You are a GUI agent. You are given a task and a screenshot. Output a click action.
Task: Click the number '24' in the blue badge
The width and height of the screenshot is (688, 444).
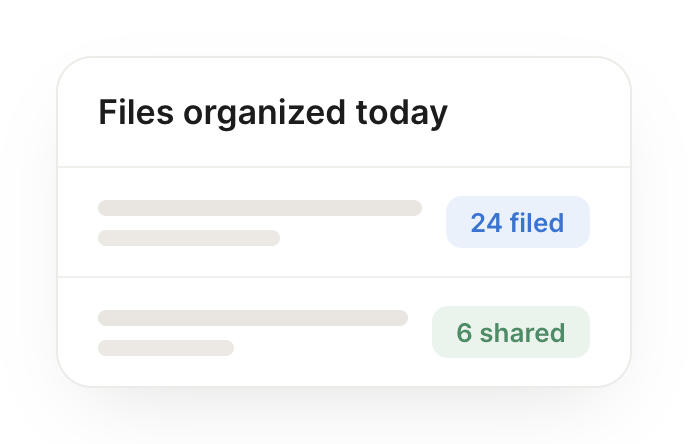click(486, 223)
